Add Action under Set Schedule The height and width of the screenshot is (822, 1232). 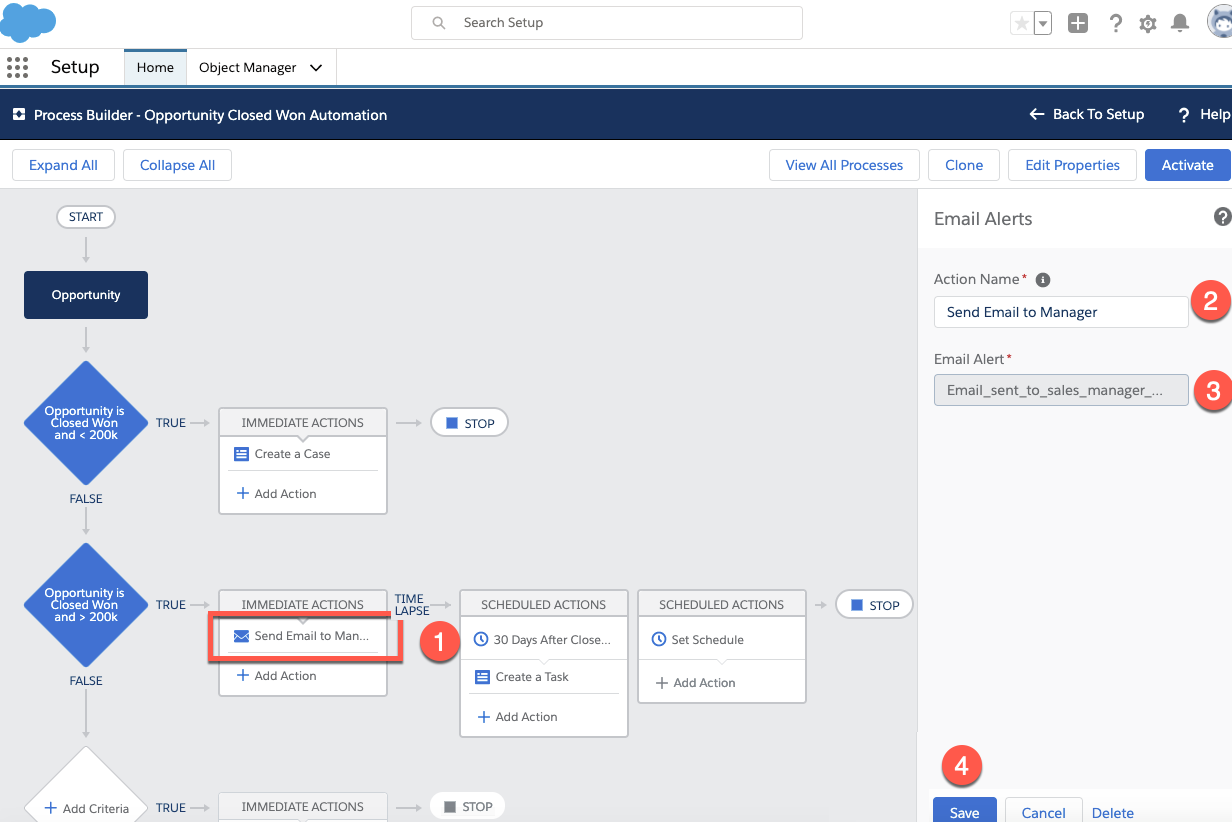click(696, 683)
